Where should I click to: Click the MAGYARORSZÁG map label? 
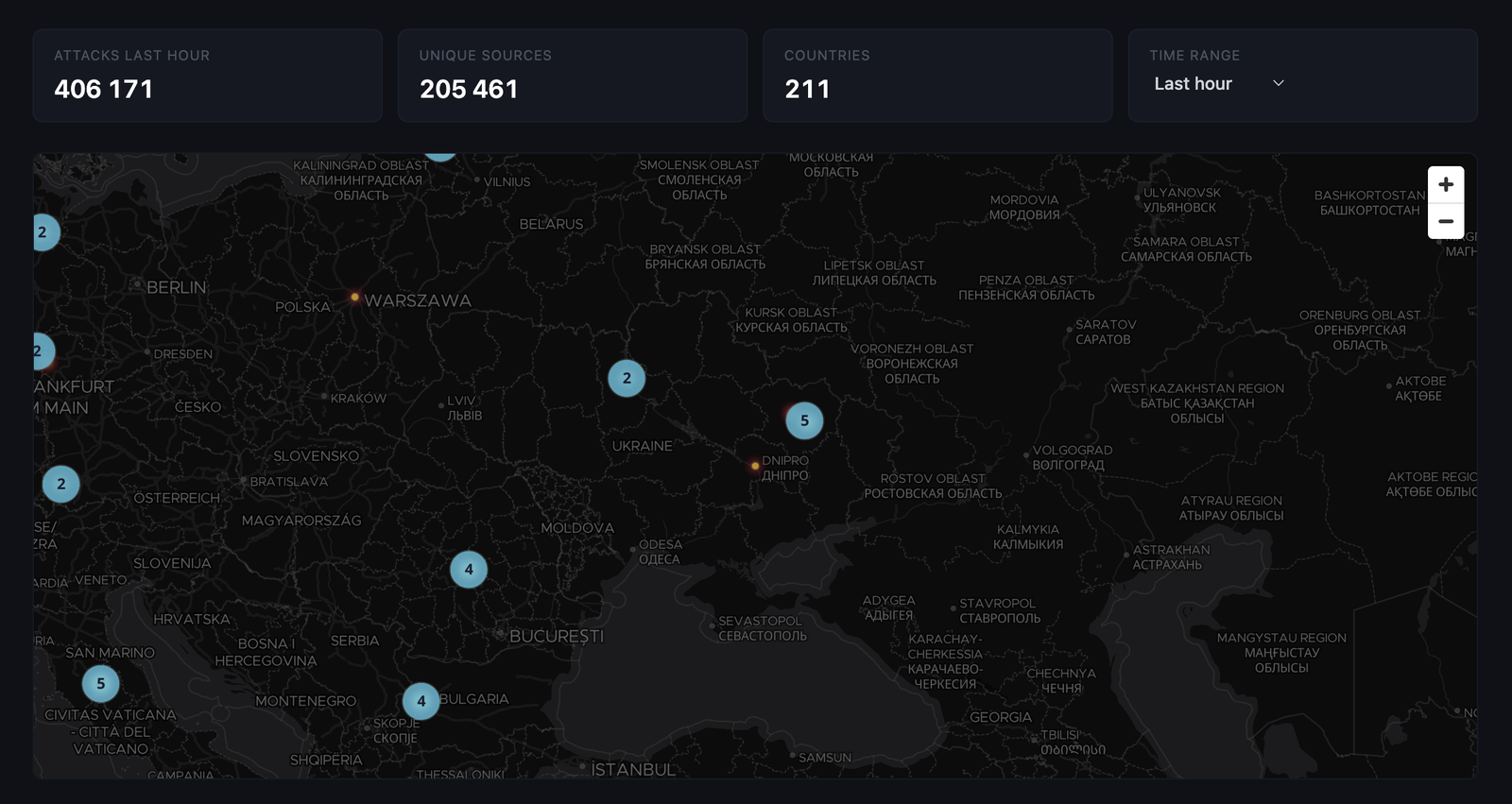point(301,521)
